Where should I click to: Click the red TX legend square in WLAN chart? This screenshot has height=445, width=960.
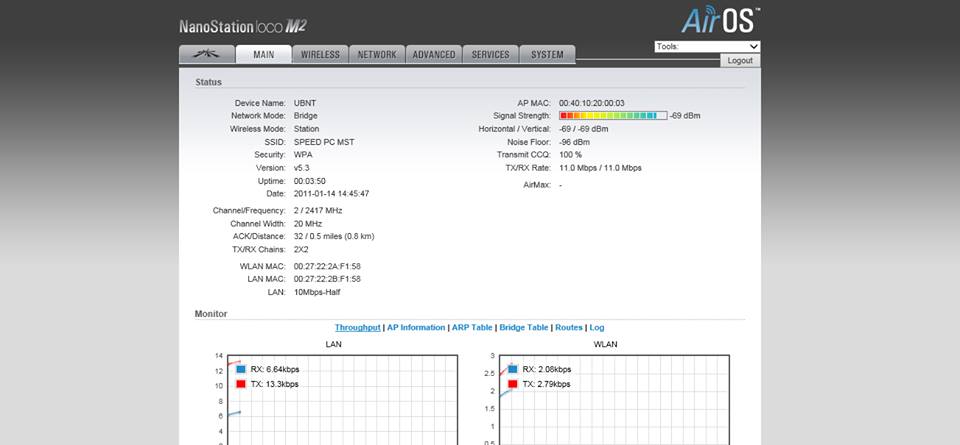512,384
